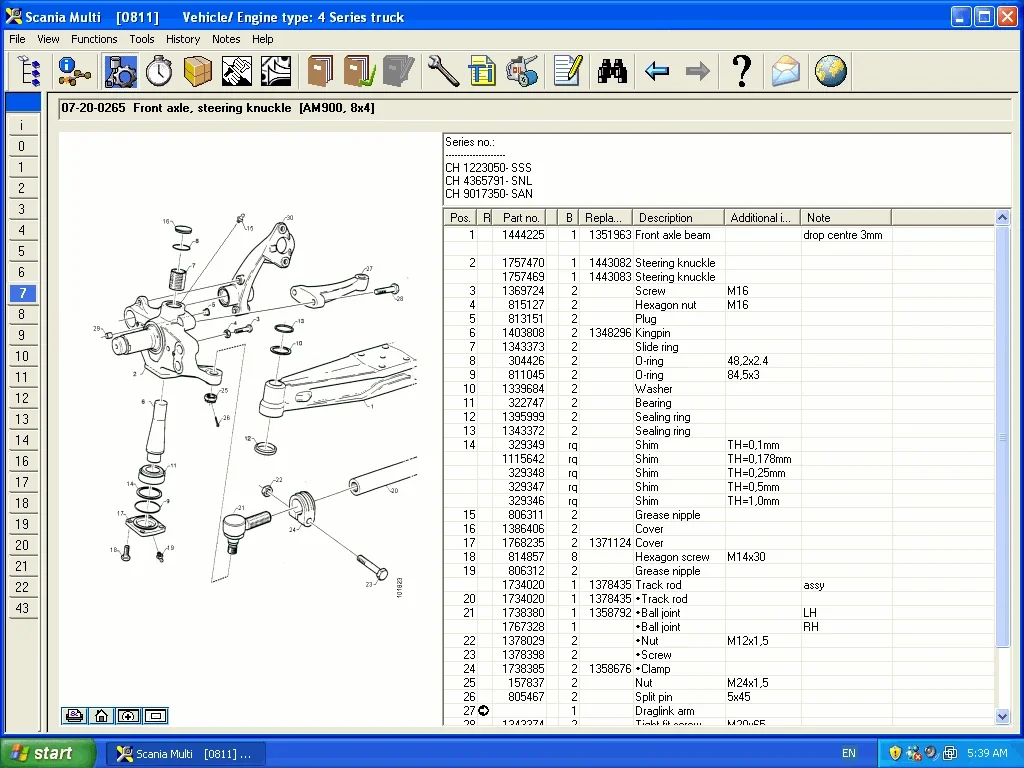Click the yellow box package icon
Viewport: 1024px width, 768px height.
click(198, 71)
